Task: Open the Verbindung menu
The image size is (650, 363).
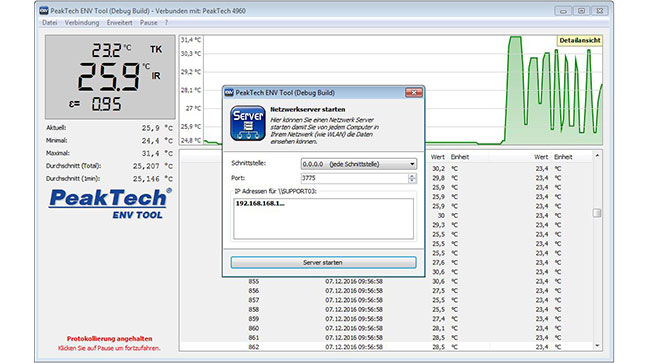Action: 82,23
